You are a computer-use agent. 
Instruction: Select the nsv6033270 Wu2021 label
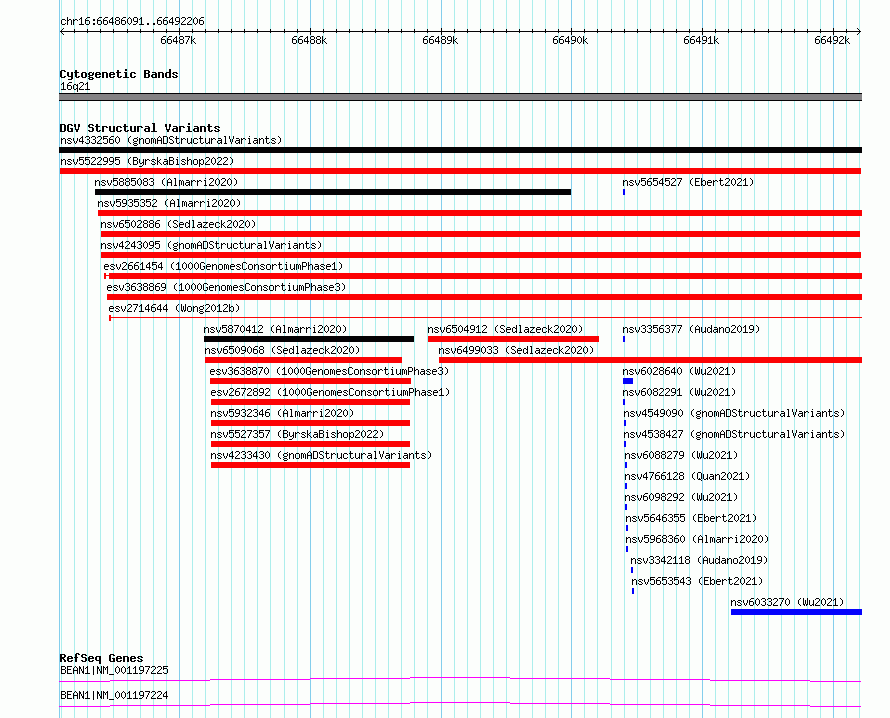pyautogui.click(x=787, y=602)
